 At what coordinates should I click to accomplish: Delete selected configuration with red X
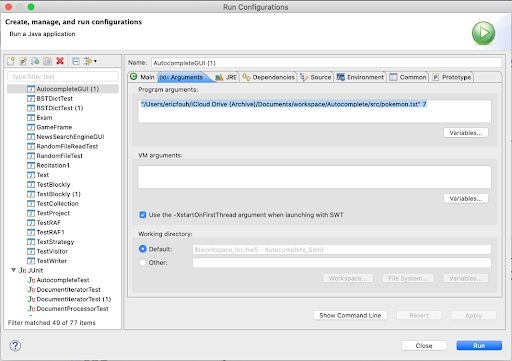[60, 61]
